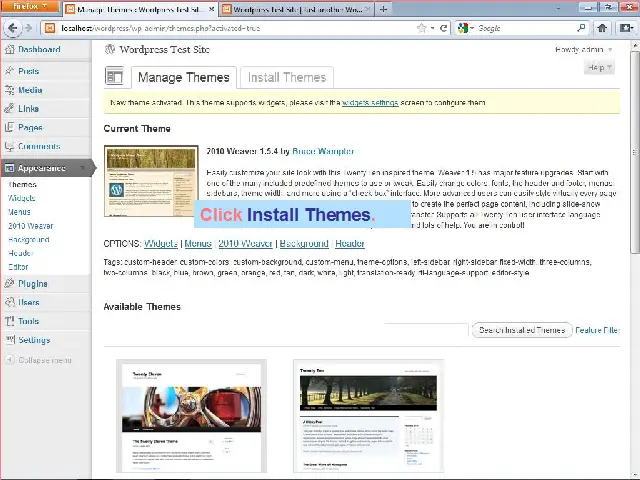
Task: Open the Feature Filter link
Action: point(598,330)
